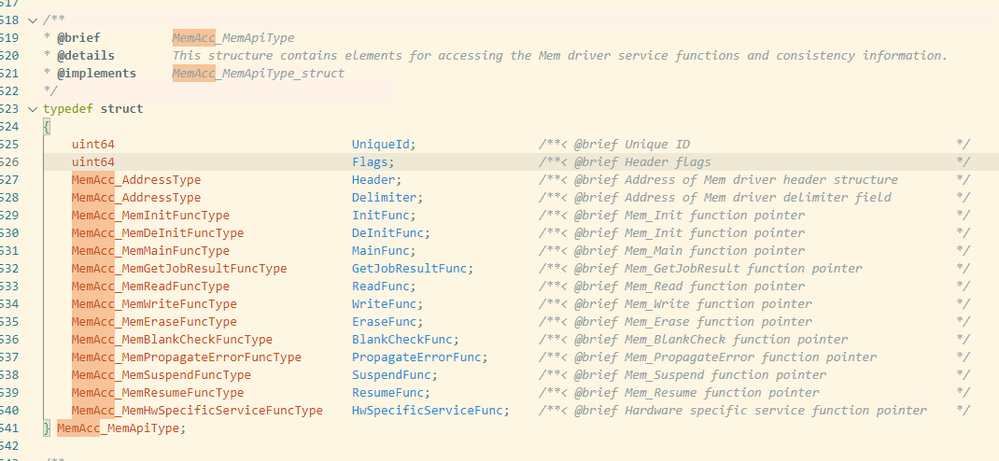The height and width of the screenshot is (461, 999).
Task: Click the MemAcc_MemGetJobResultFuncType type
Action: 179,269
